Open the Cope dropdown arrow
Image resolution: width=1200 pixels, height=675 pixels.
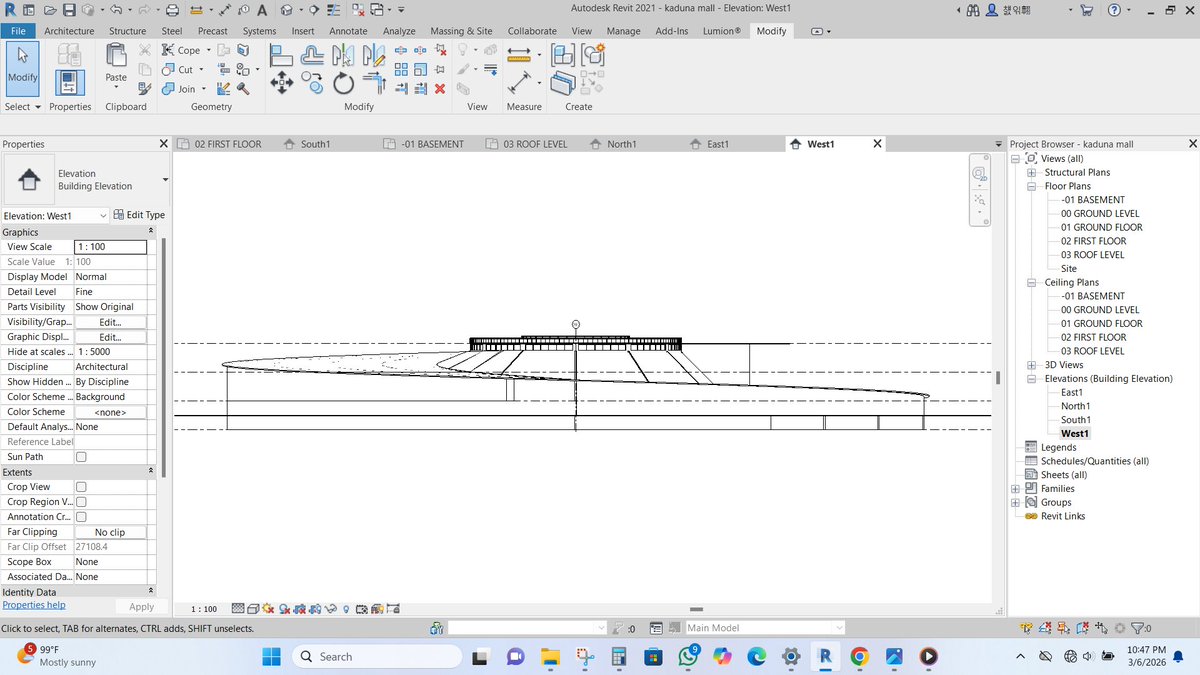207,50
